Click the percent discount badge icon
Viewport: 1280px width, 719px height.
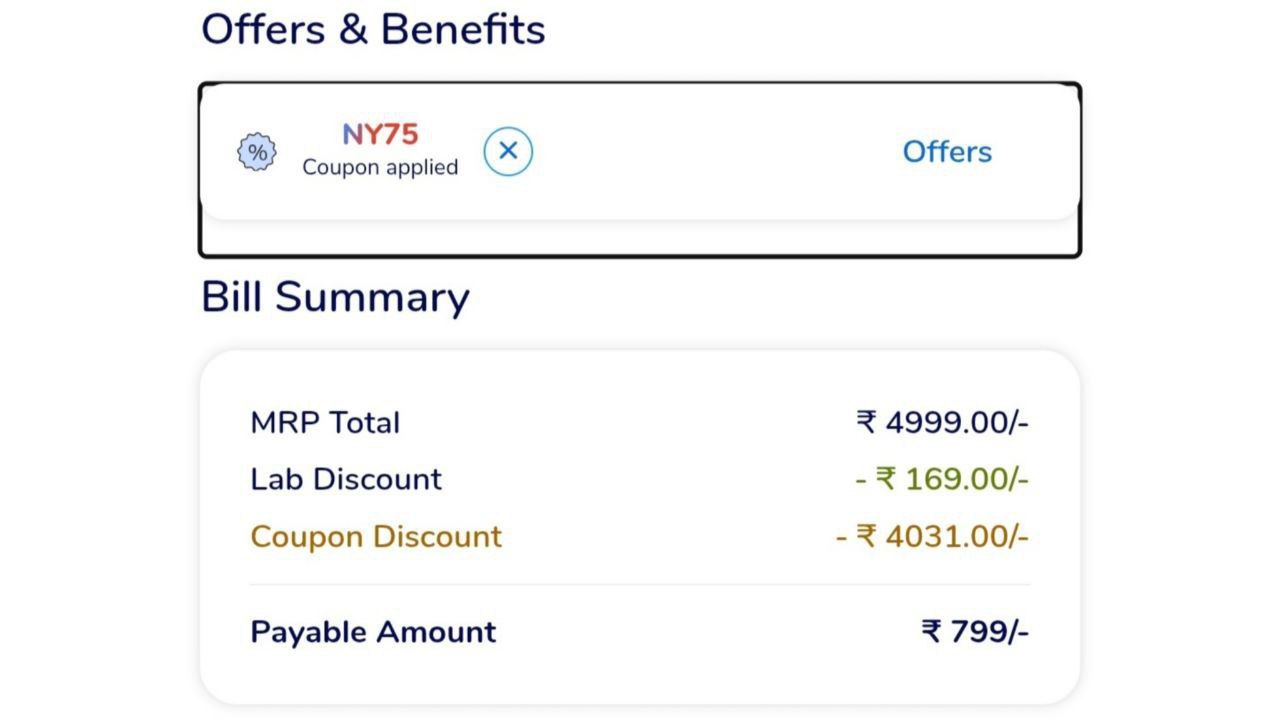(257, 152)
